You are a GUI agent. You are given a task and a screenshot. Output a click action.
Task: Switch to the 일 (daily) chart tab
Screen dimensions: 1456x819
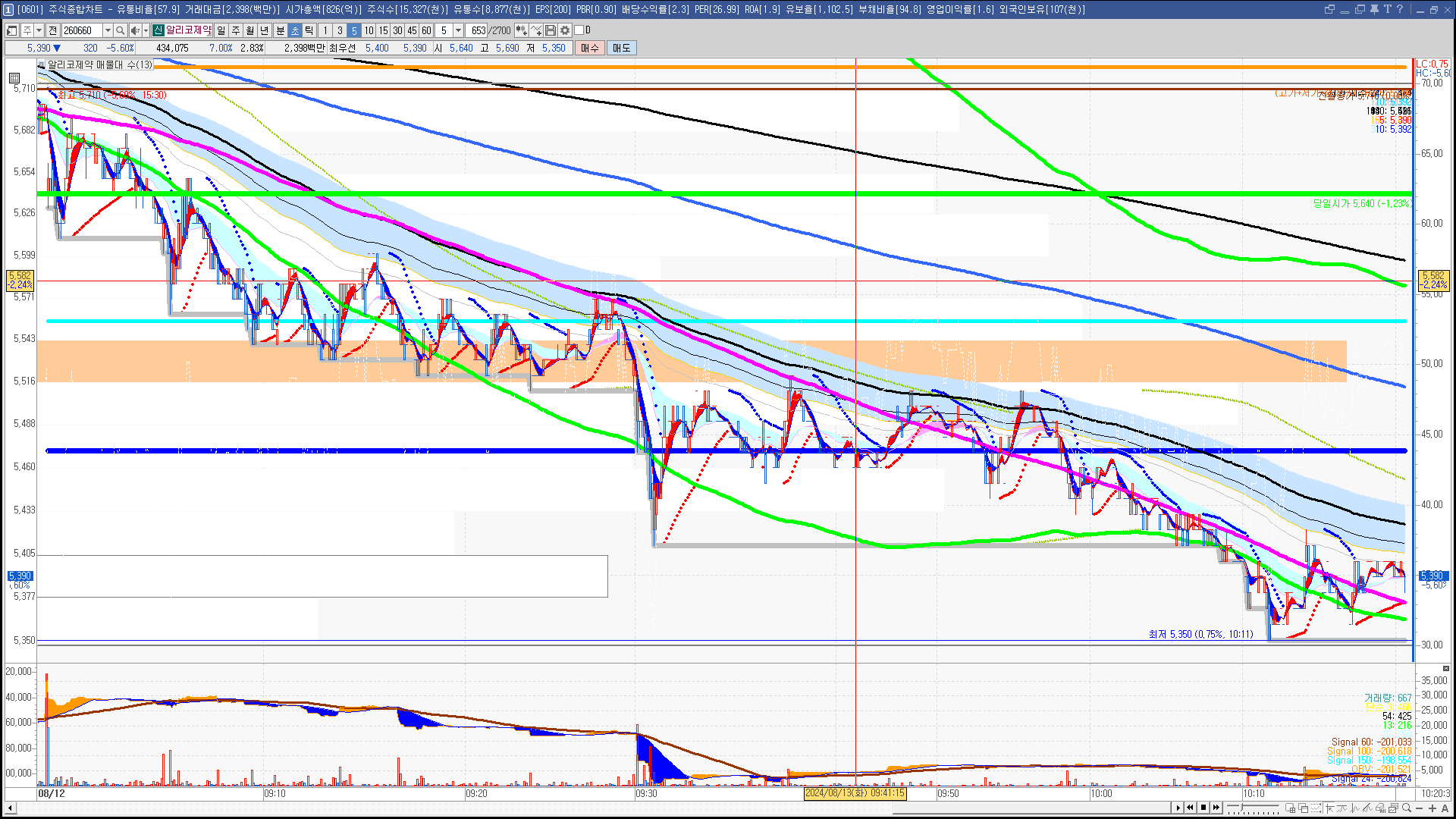(x=221, y=30)
